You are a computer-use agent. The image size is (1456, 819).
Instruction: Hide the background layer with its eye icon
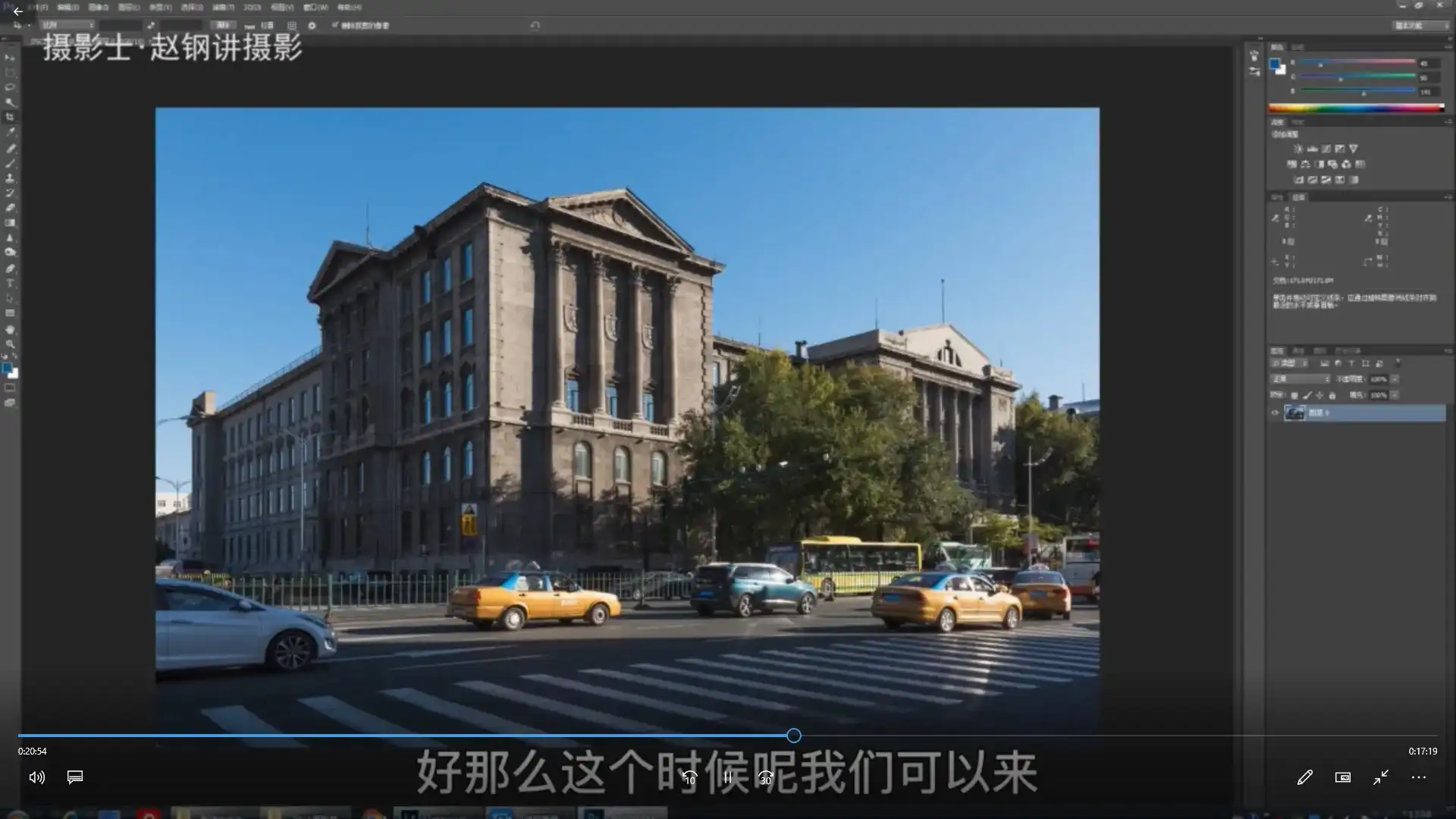click(x=1276, y=412)
